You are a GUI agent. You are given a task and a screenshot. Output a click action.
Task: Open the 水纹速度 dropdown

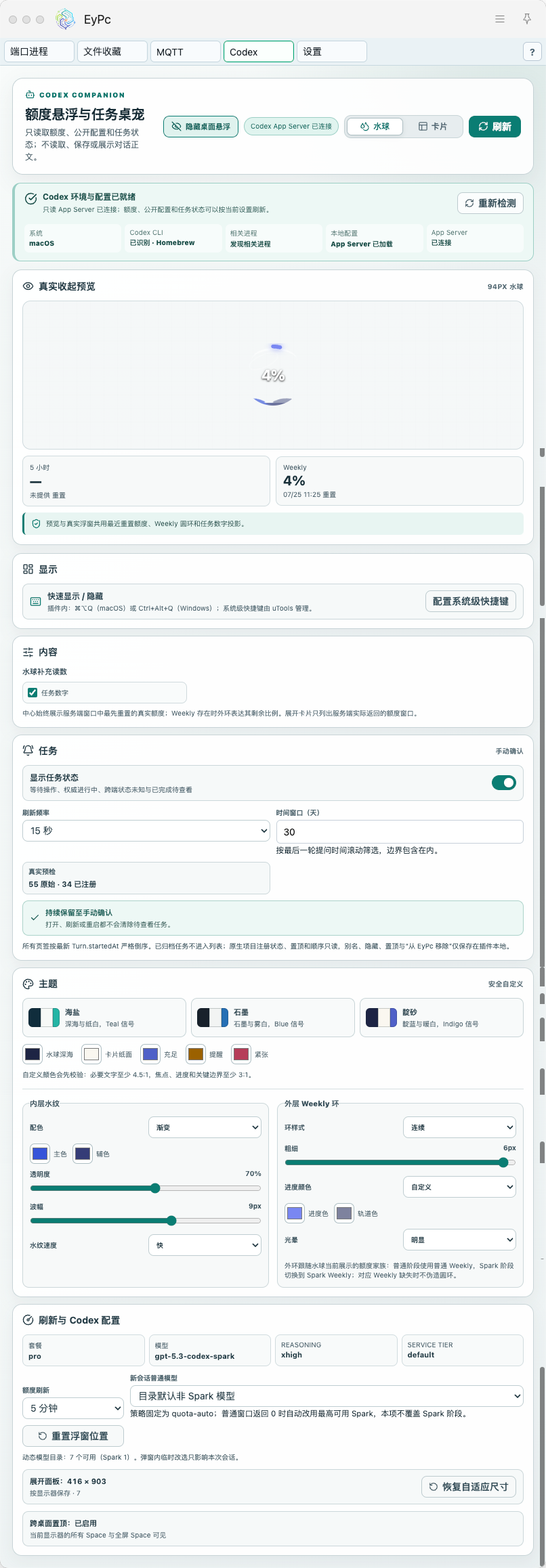[x=205, y=1245]
